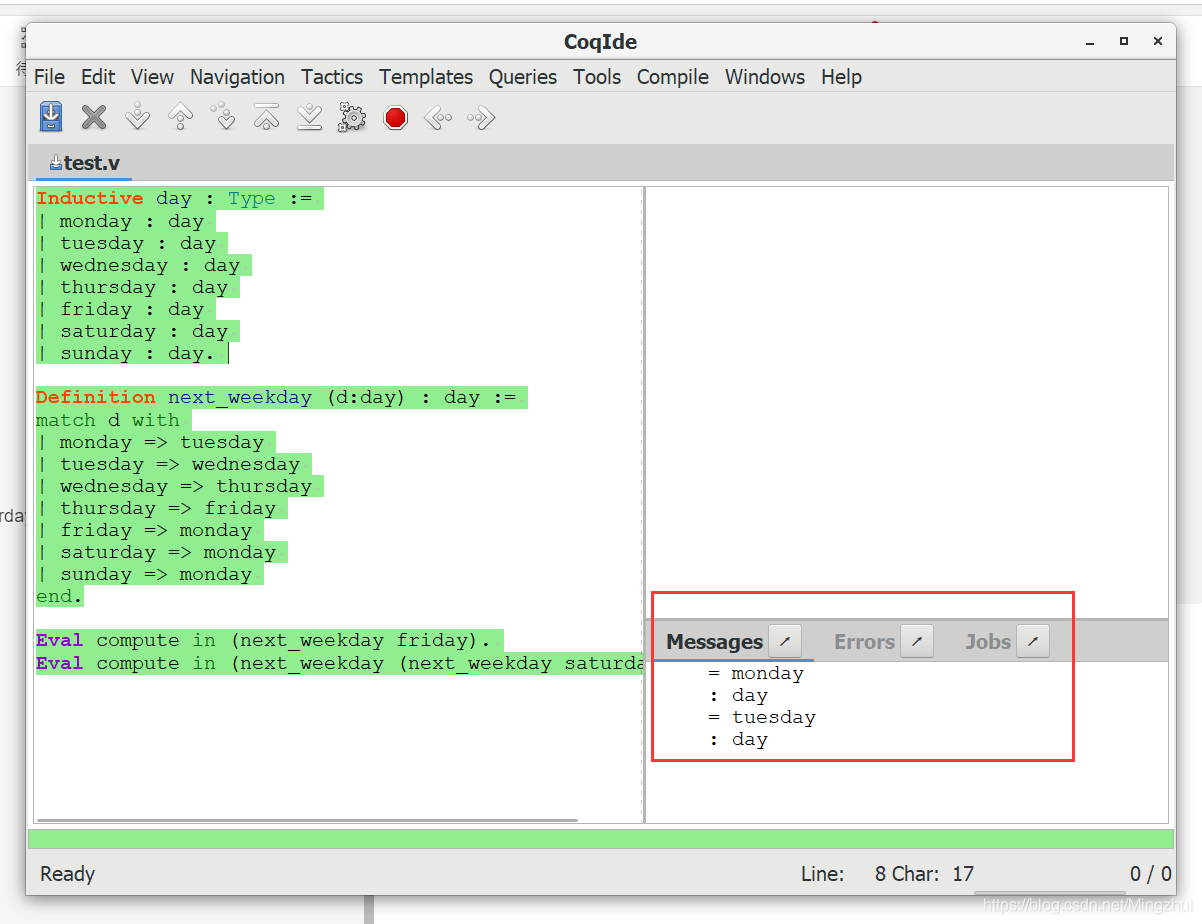Go to previous occurrence left arrow icon
Viewport: 1202px width, 924px height.
438,118
